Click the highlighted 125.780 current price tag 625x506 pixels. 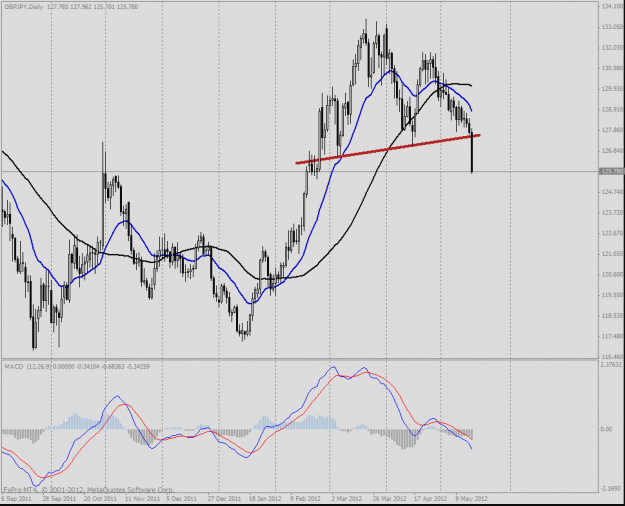pos(611,171)
